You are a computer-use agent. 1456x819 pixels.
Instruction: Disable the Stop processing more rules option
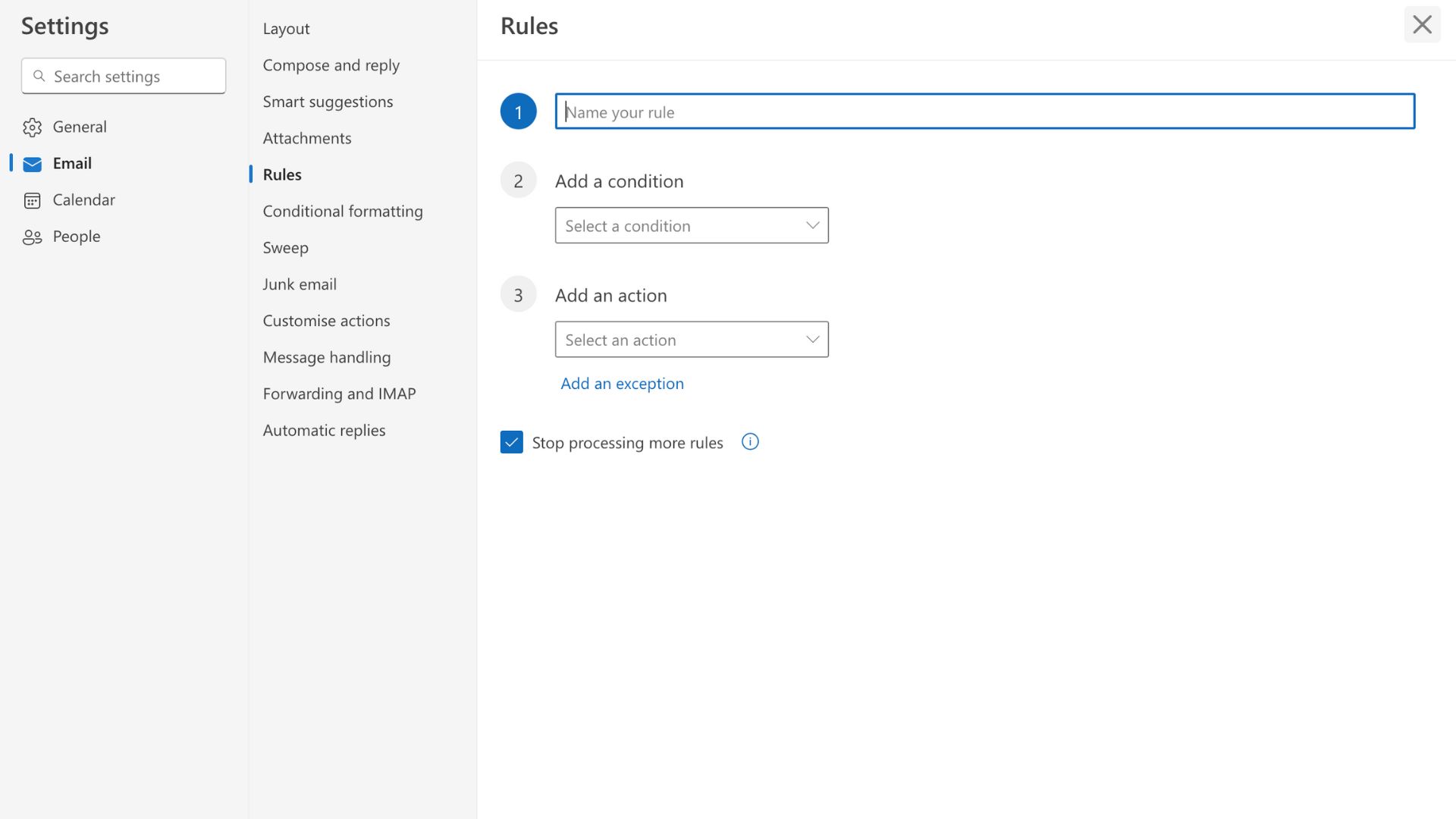click(x=511, y=441)
